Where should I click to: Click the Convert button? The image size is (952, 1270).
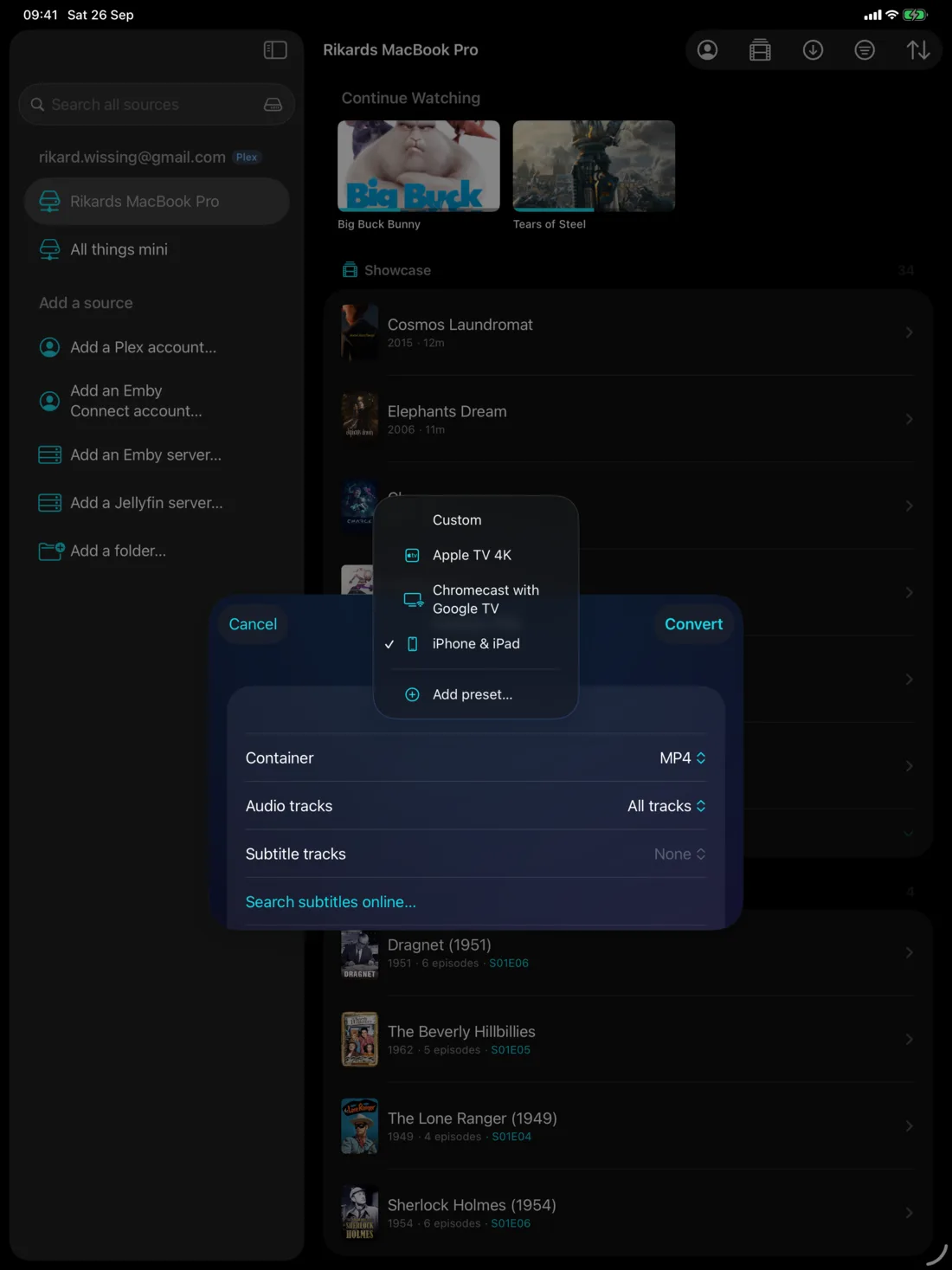[x=693, y=624]
